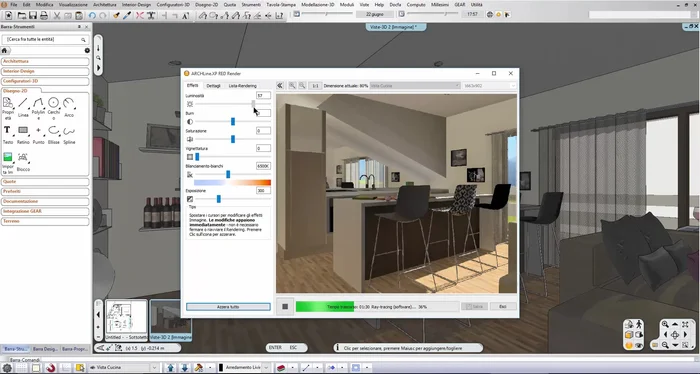Click the ENTER button on the status bar
This screenshot has height=374, width=700.
(275, 348)
